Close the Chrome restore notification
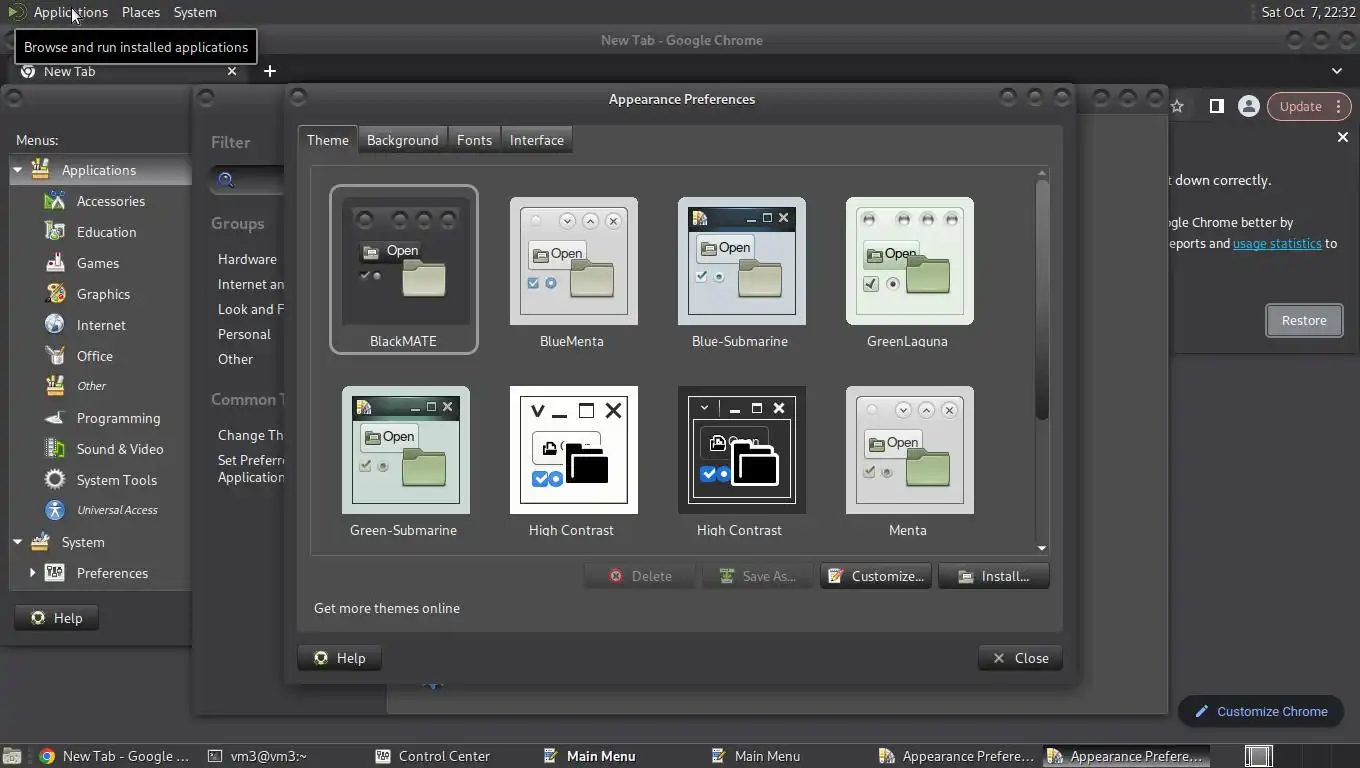The image size is (1360, 768). point(1343,137)
